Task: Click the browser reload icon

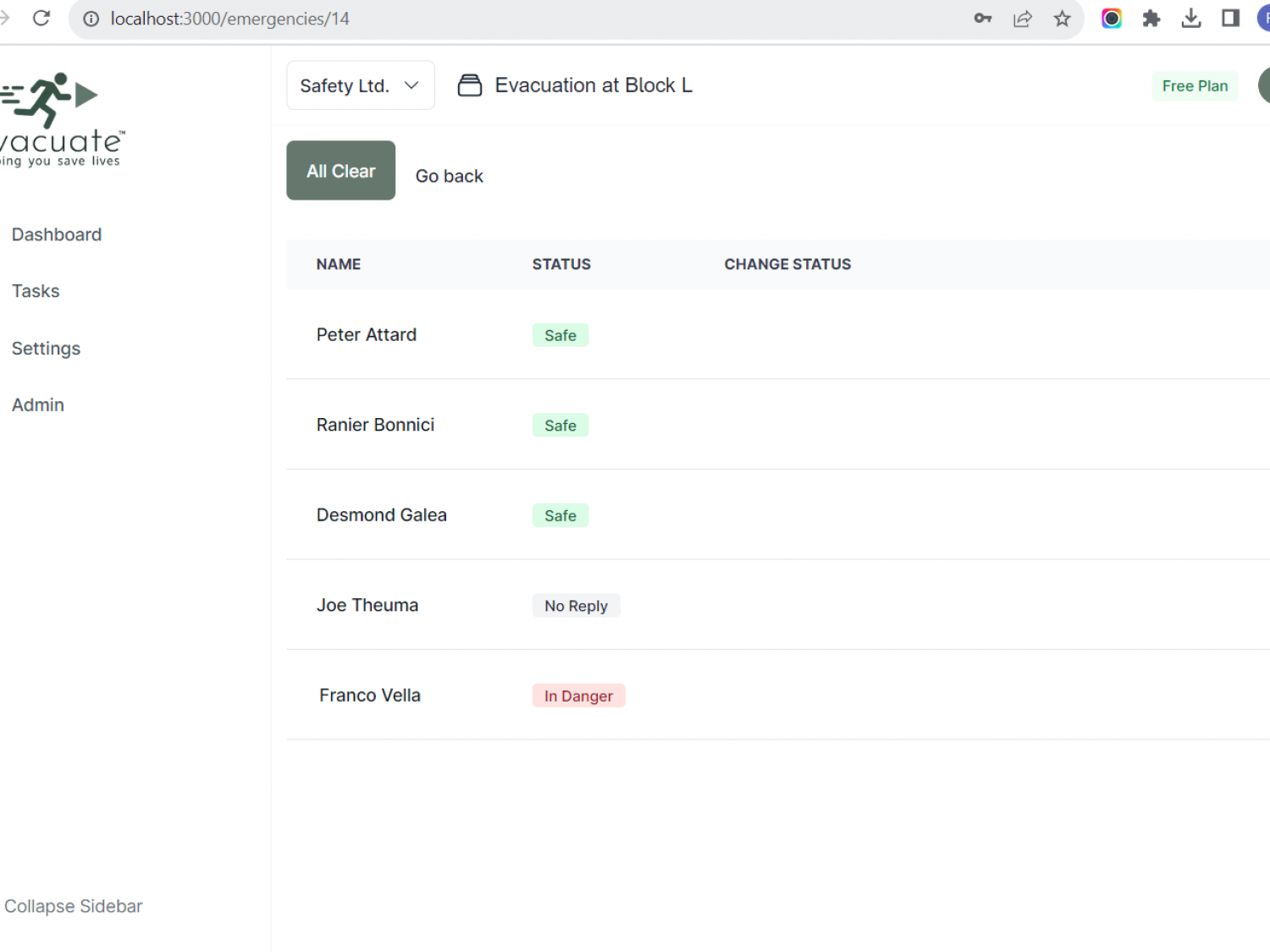Action: pos(41,18)
